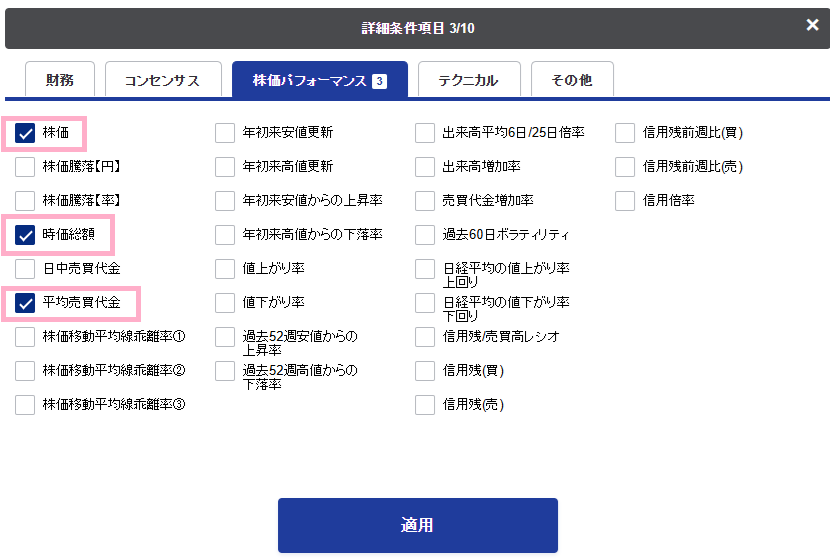Close the 詳細条件項目 dialog with X
830x559 pixels.
point(812,25)
